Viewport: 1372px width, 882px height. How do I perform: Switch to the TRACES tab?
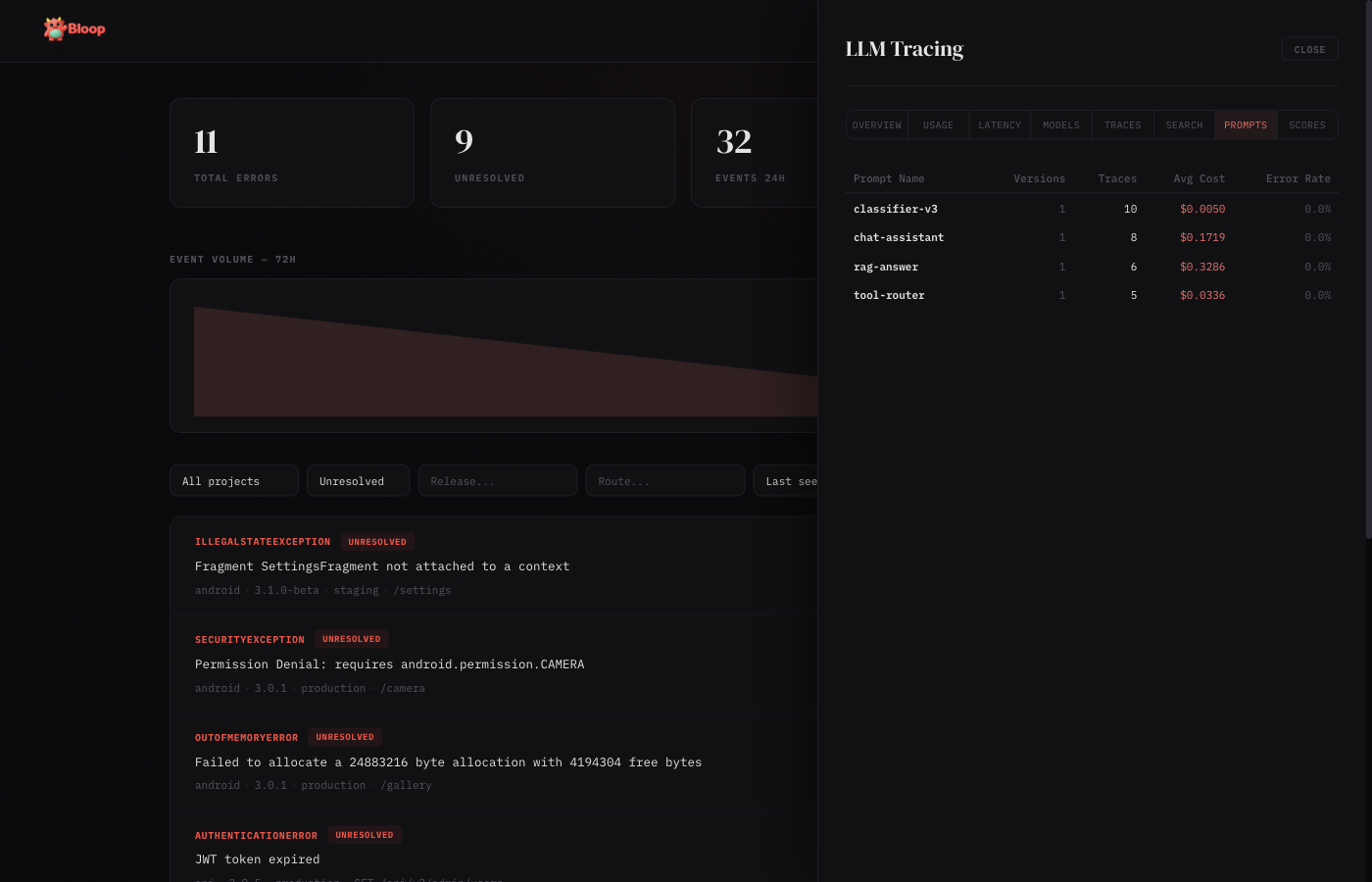pyautogui.click(x=1122, y=124)
